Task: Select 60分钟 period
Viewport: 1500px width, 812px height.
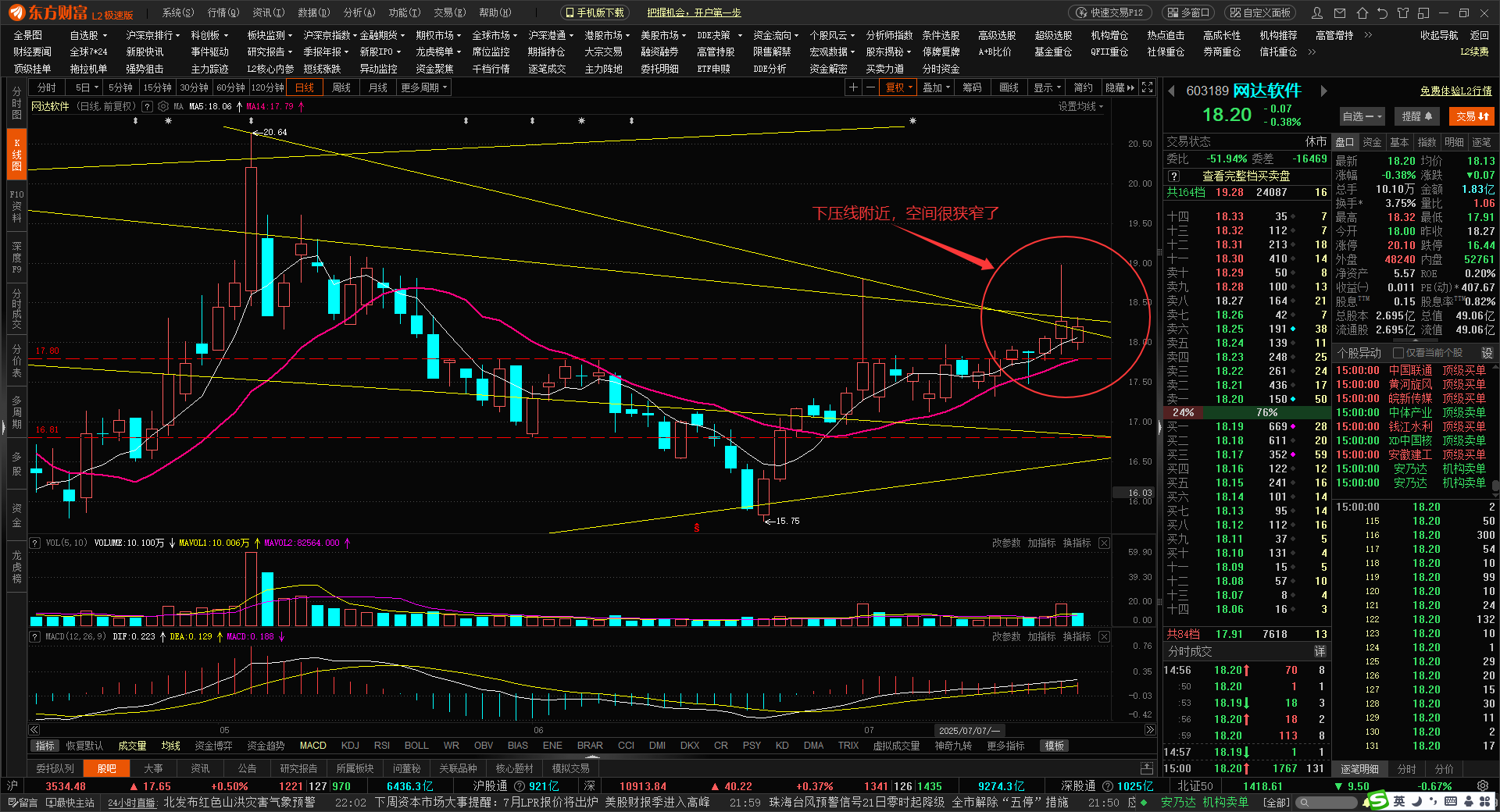Action: point(230,87)
